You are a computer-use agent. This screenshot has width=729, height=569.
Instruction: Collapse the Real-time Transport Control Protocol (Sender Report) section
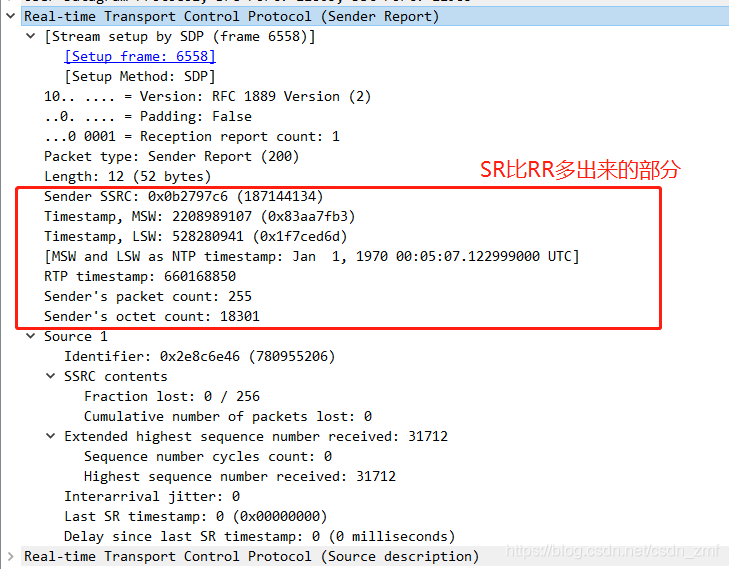coord(10,16)
